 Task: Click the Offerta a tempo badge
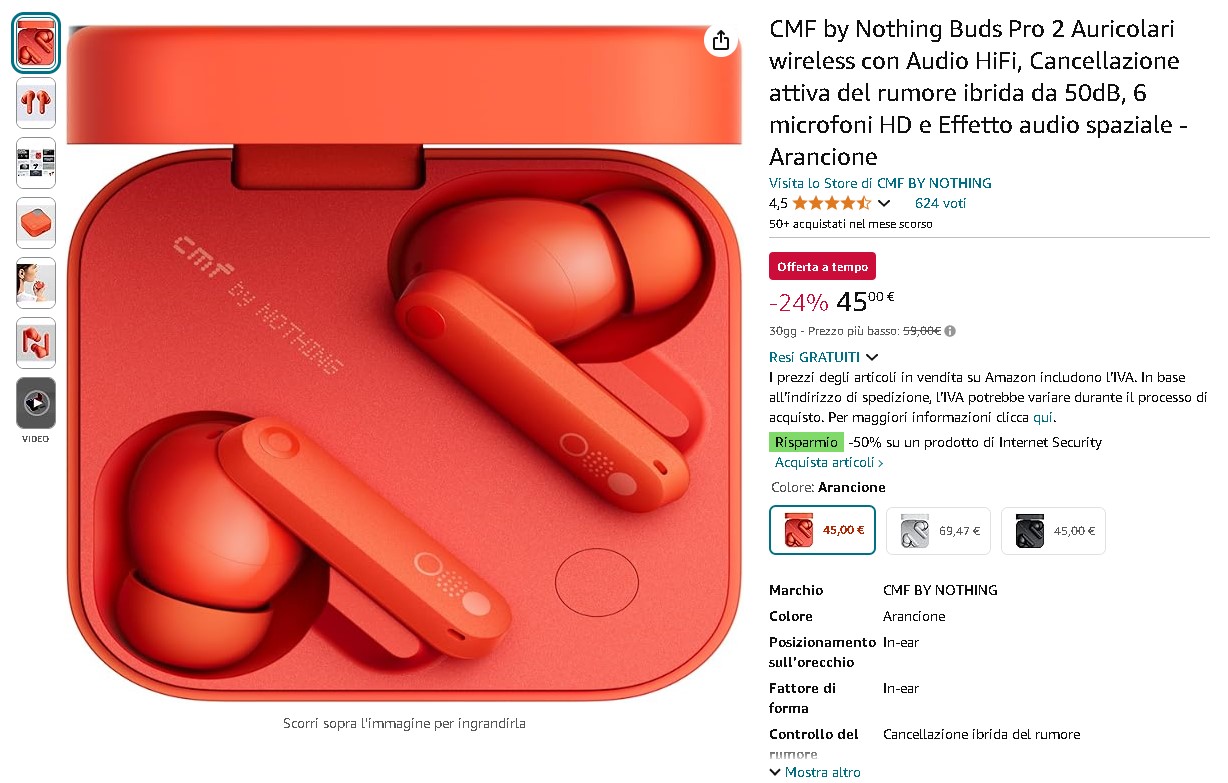click(x=822, y=267)
